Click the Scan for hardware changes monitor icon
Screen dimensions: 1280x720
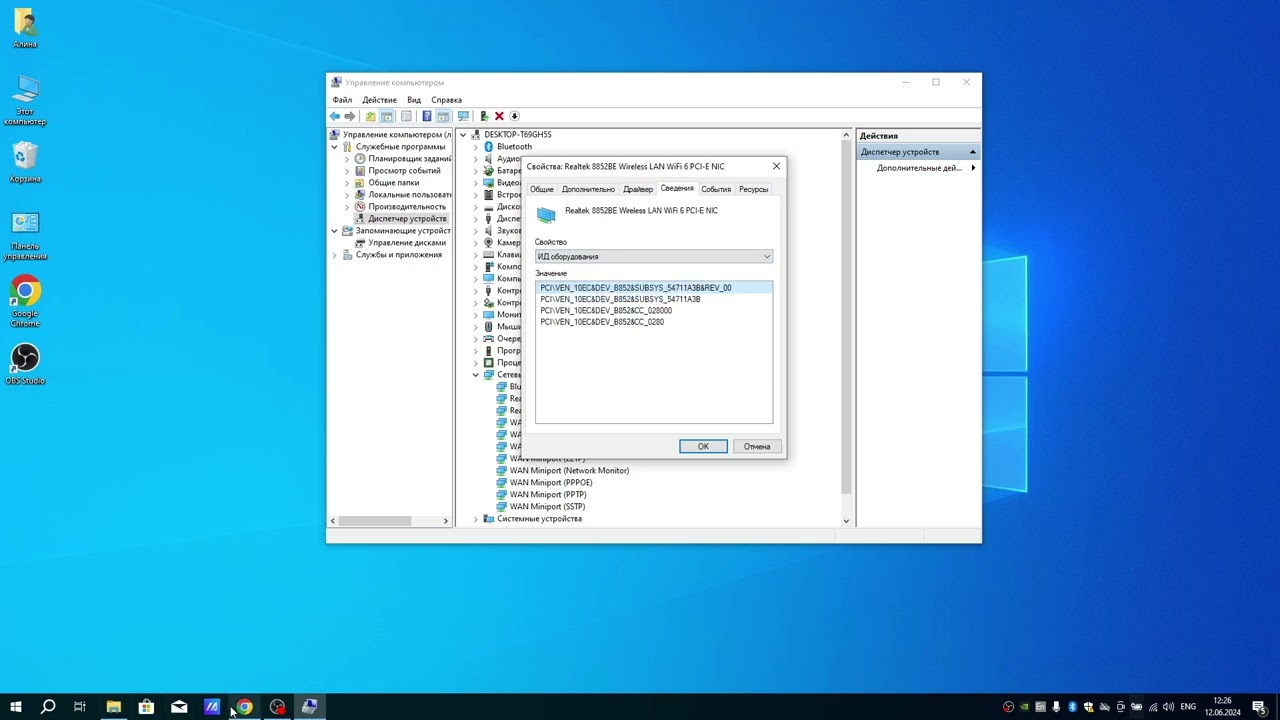[x=463, y=116]
